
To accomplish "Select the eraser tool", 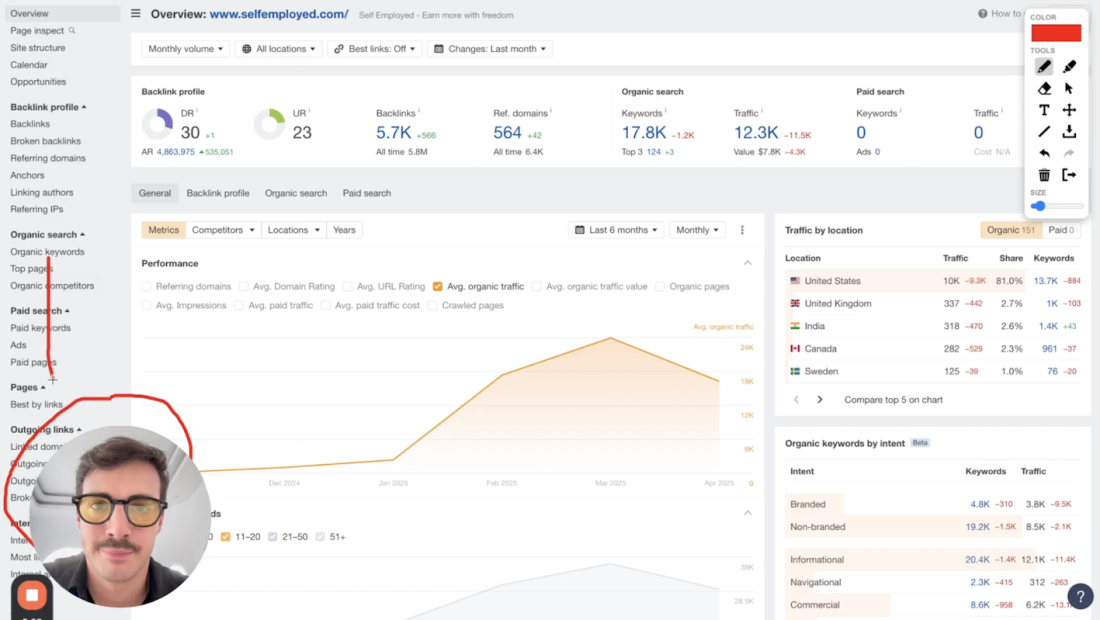I will click(x=1044, y=88).
